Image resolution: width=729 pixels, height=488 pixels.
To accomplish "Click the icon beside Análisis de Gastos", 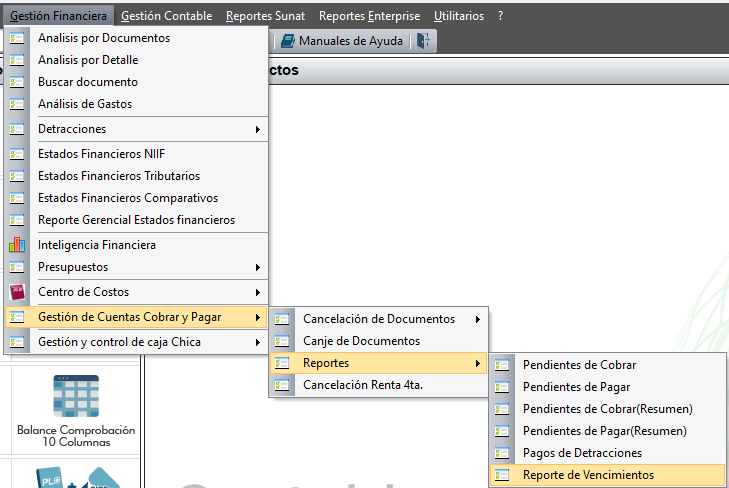I will tap(17, 104).
